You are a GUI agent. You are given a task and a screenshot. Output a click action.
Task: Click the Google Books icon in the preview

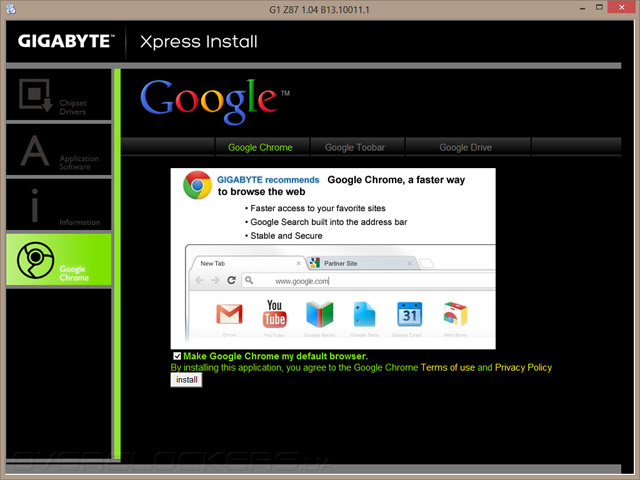[x=320, y=314]
